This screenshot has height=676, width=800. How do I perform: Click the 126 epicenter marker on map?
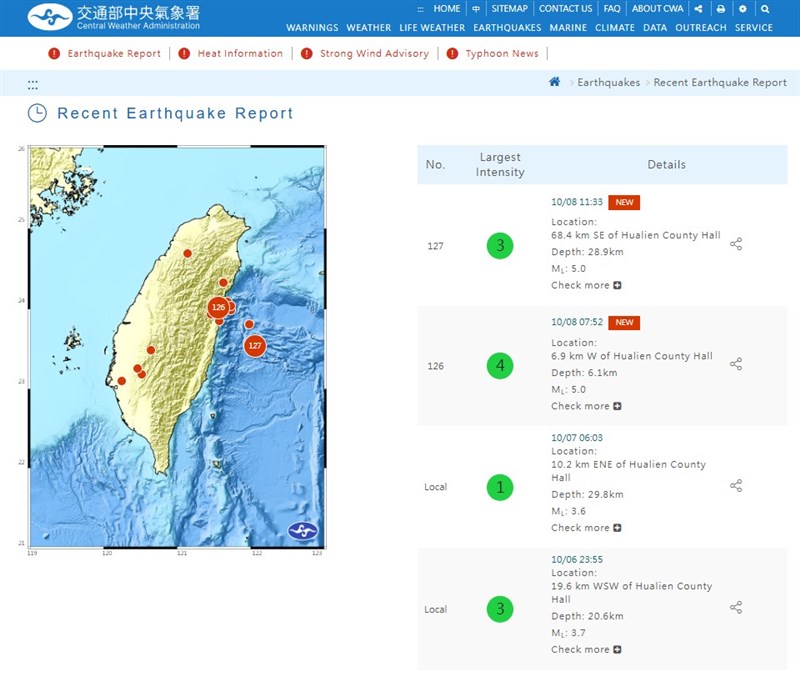click(x=218, y=307)
